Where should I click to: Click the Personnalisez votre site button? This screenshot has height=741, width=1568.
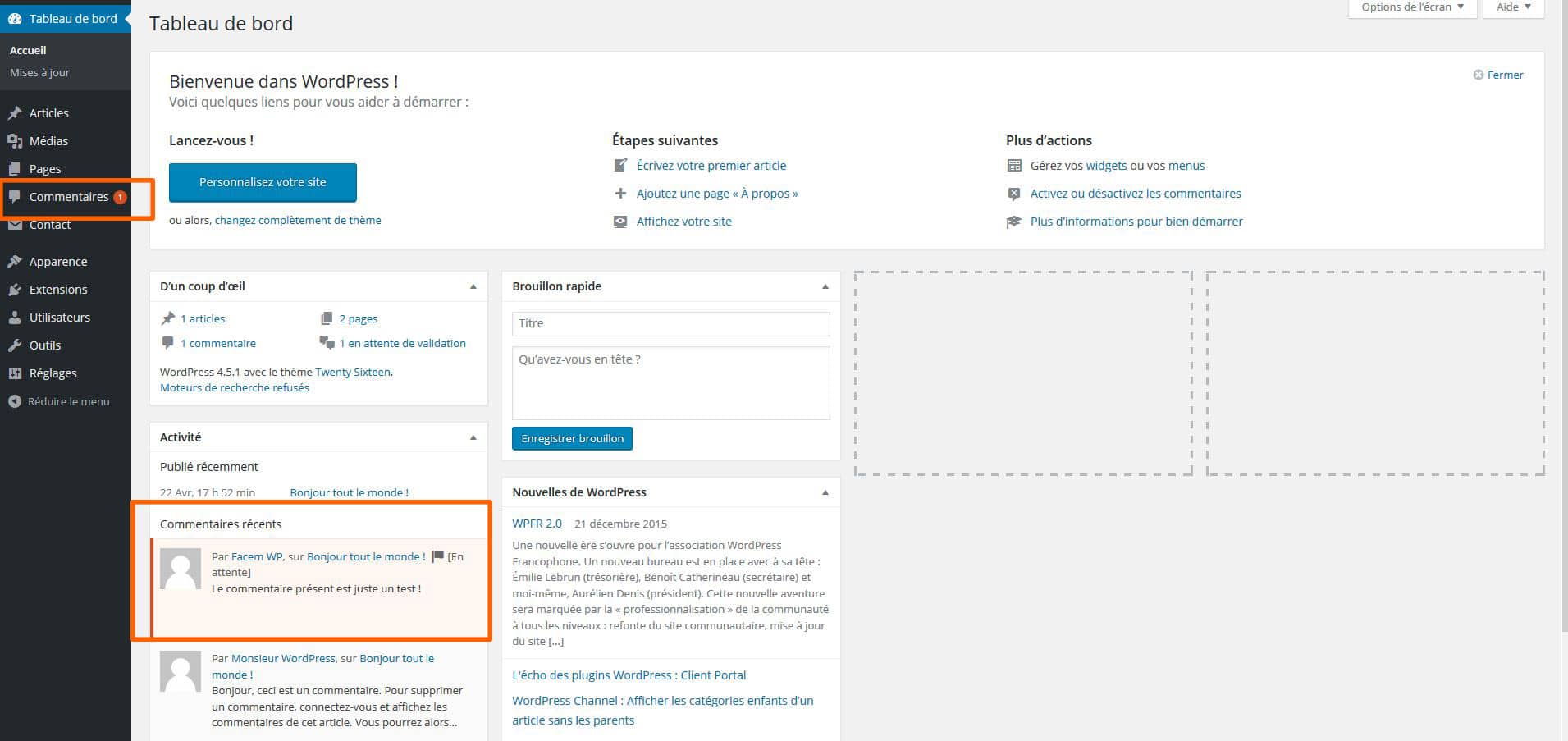coord(263,182)
